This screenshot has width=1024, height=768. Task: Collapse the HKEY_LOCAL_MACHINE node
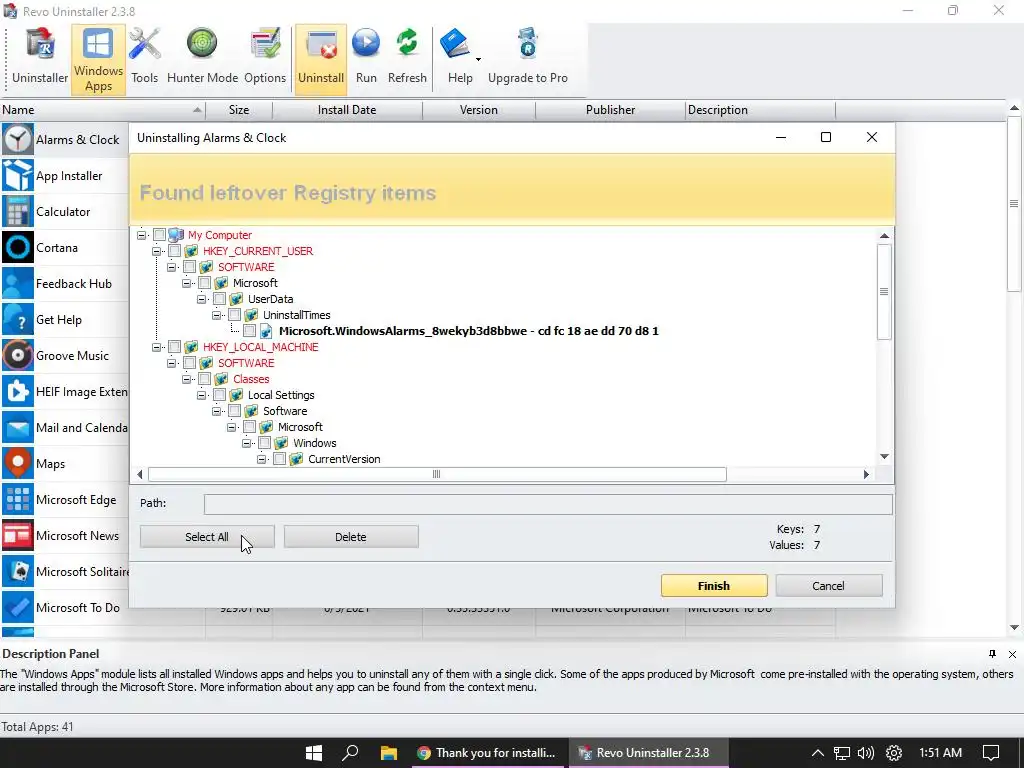[157, 347]
